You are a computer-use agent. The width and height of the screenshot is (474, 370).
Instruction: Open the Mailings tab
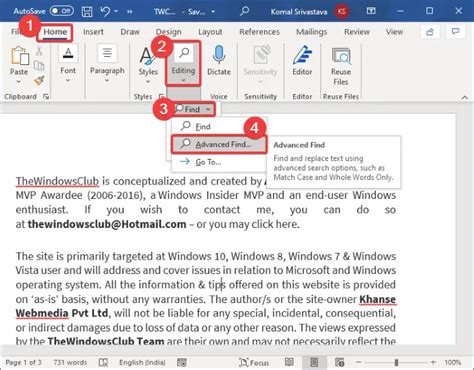311,32
